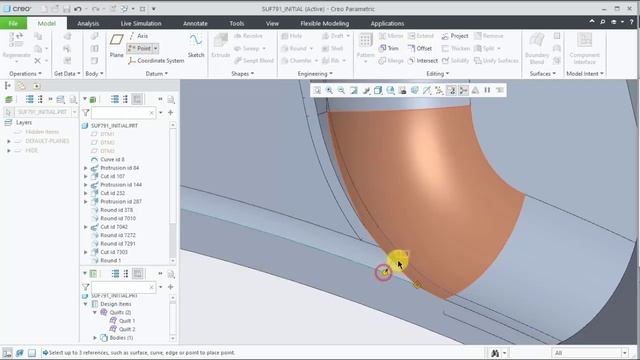Click the Axis datum tool

tap(138, 36)
